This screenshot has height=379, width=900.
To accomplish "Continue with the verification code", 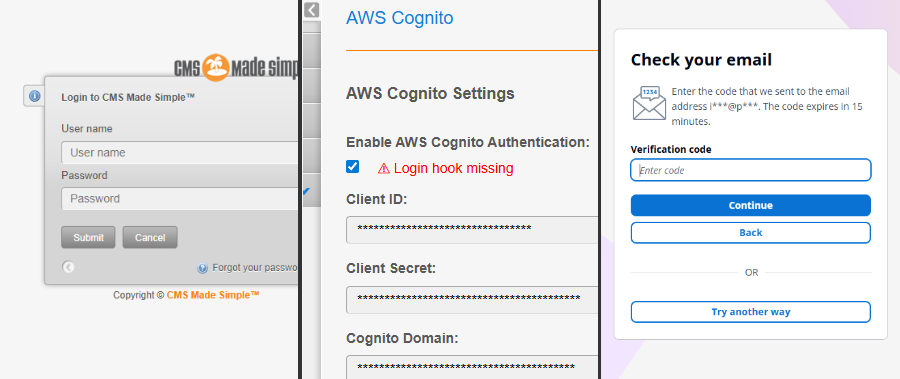I will point(751,205).
